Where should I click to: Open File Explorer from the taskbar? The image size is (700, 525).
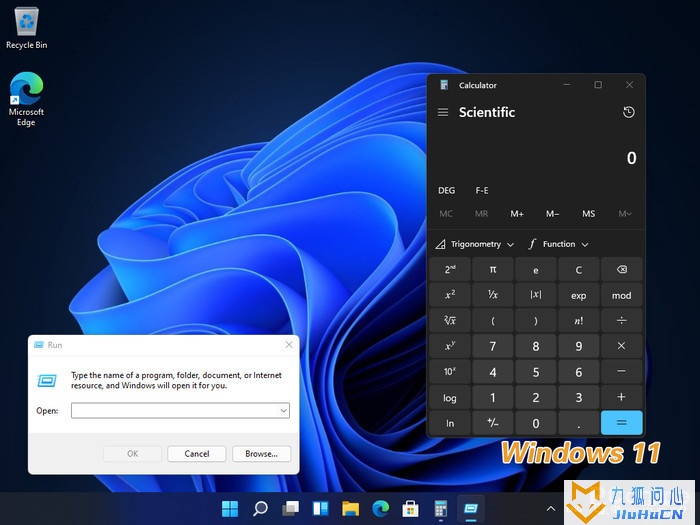350,508
